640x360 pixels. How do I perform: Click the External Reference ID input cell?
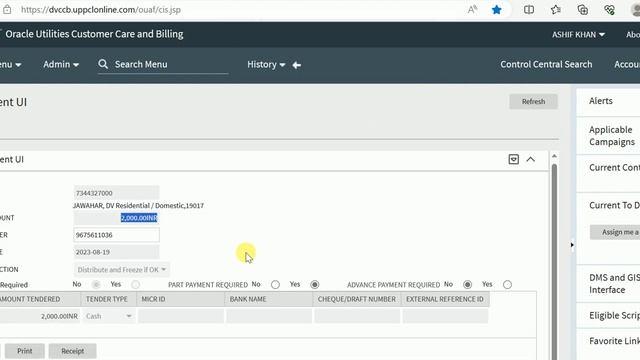click(x=445, y=316)
